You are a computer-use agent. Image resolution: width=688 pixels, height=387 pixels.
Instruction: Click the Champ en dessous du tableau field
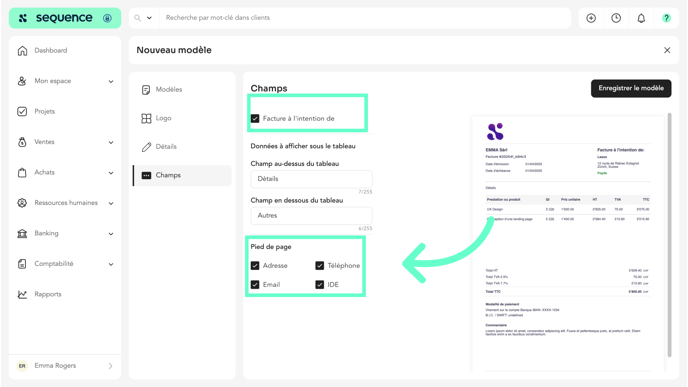click(312, 215)
